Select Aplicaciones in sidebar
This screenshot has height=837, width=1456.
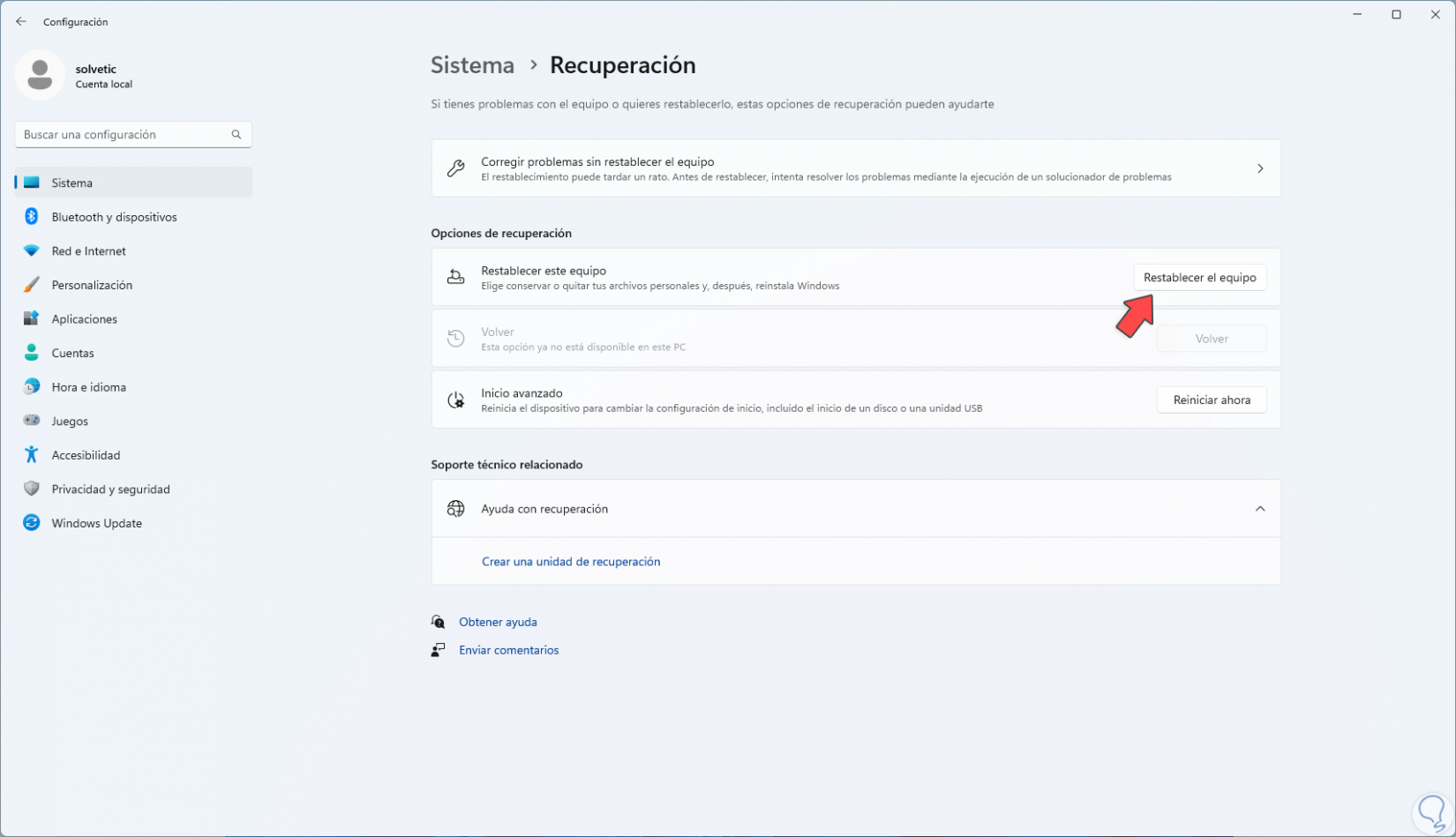pos(134,319)
